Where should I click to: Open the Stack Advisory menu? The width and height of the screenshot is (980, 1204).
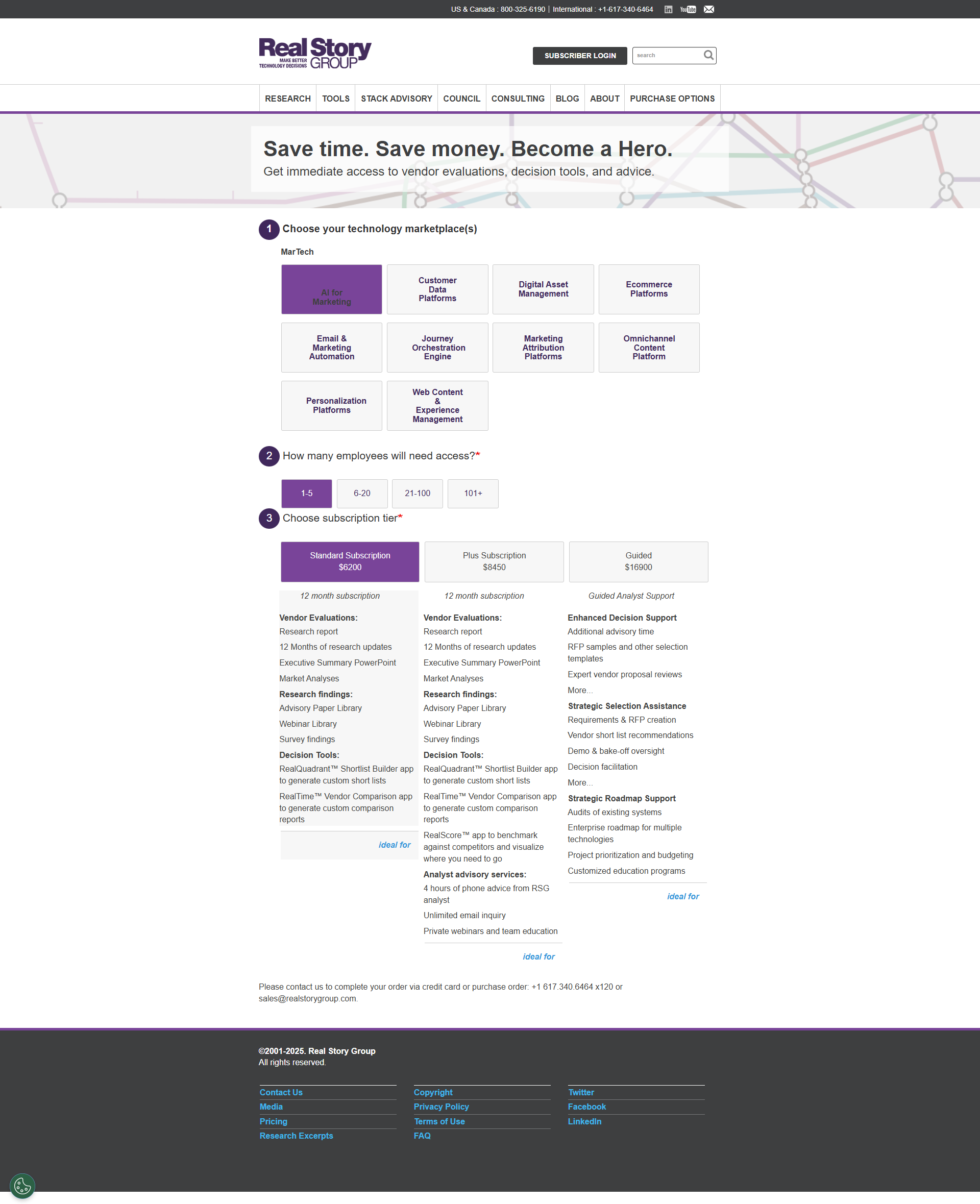click(396, 99)
